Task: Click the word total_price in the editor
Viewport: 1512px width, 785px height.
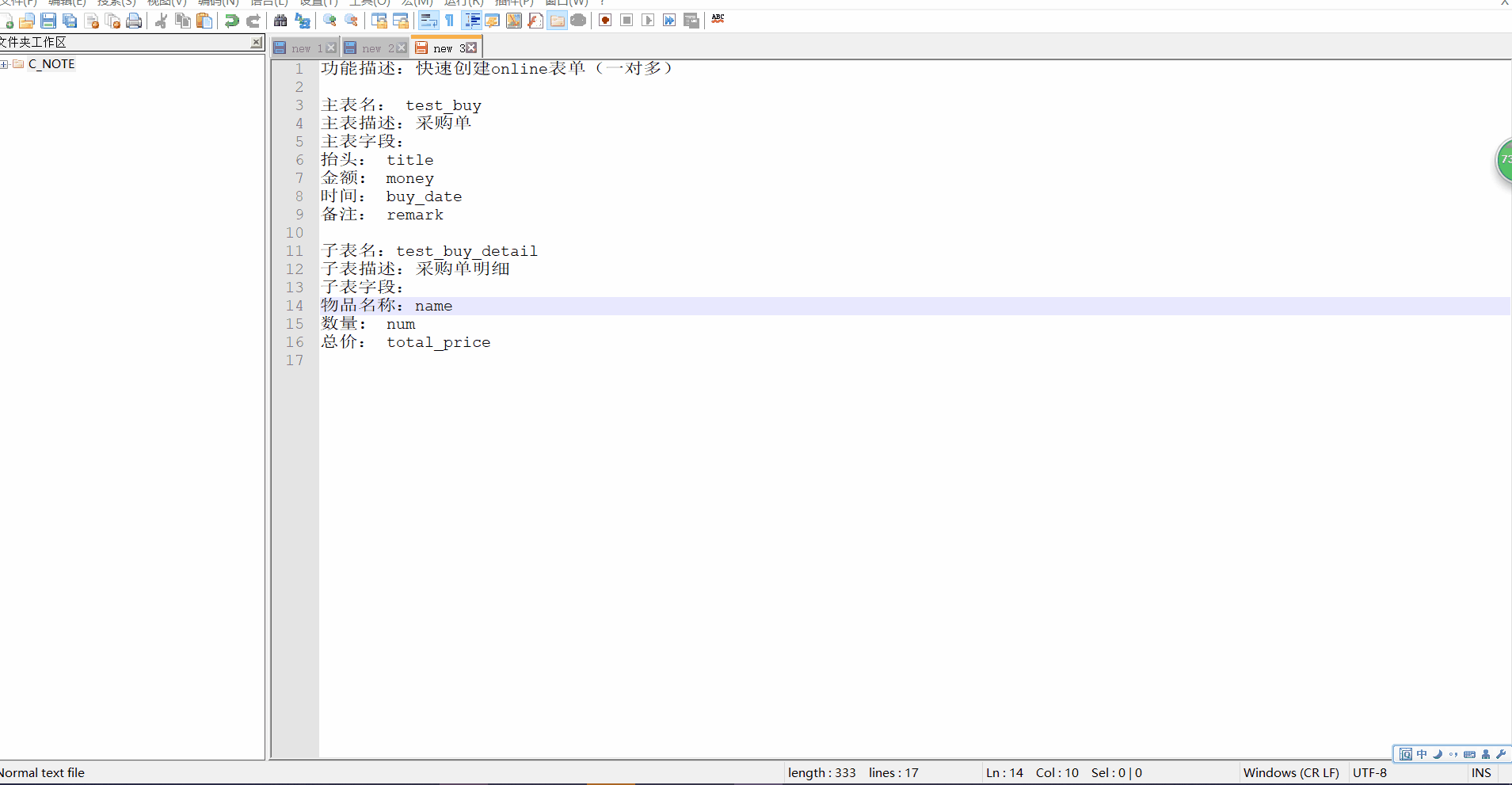Action: click(x=439, y=342)
